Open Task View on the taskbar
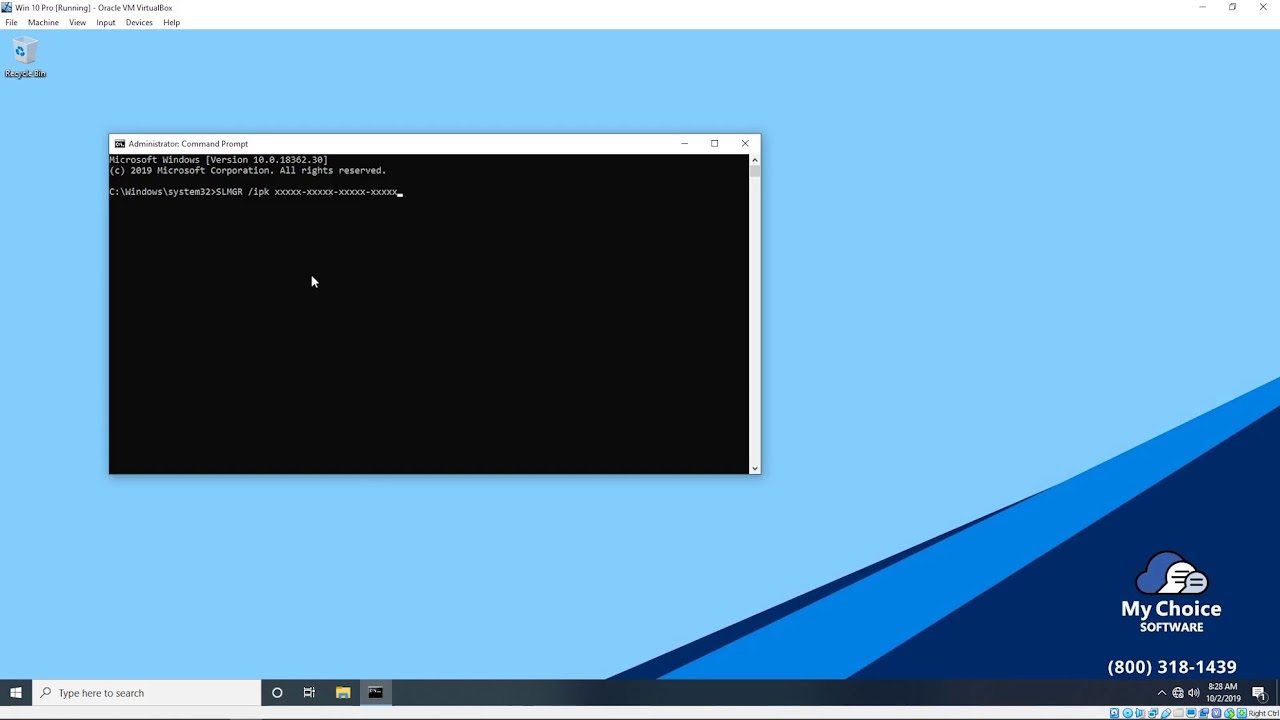 point(309,692)
